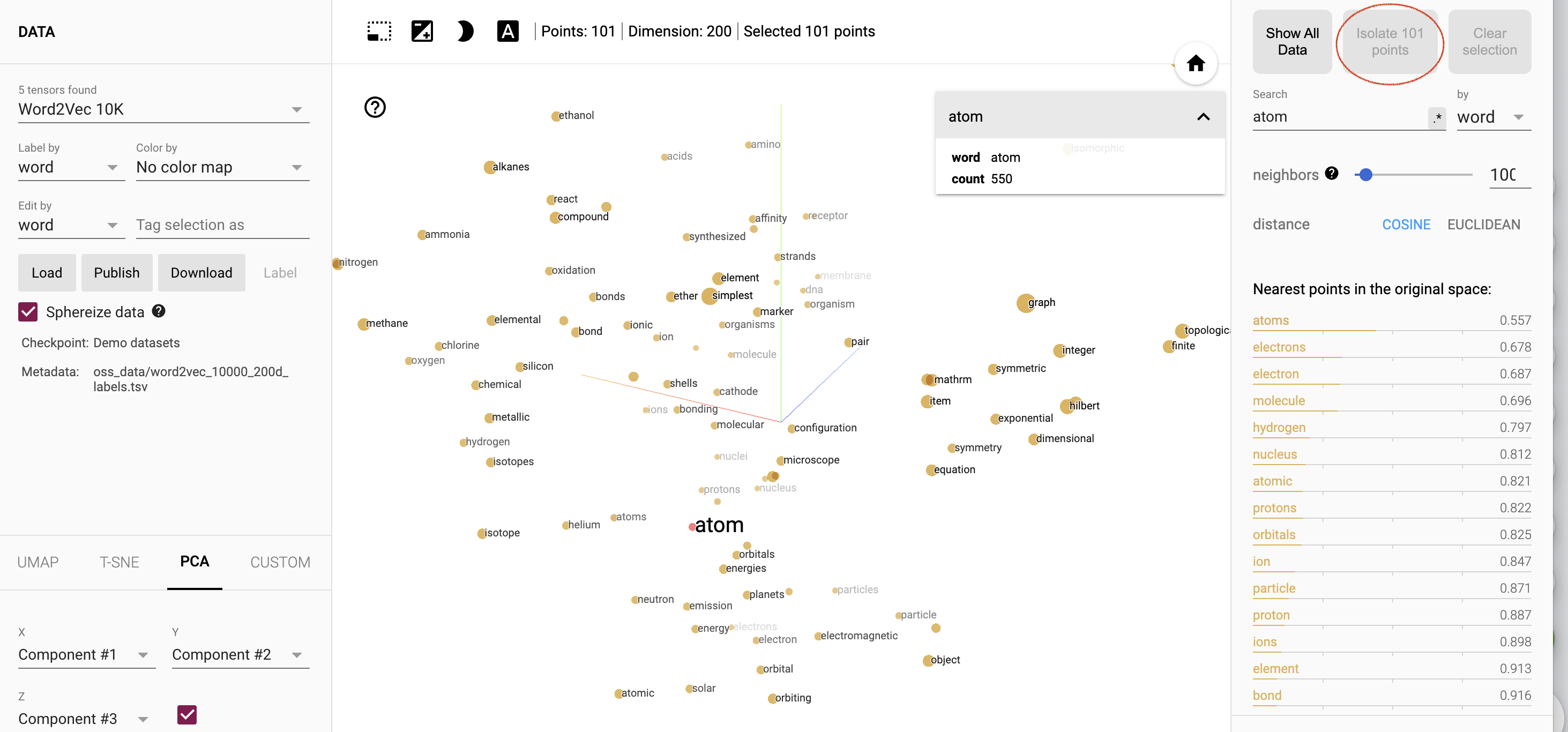Click the help/question mark icon
This screenshot has height=732, width=1568.
tap(375, 108)
